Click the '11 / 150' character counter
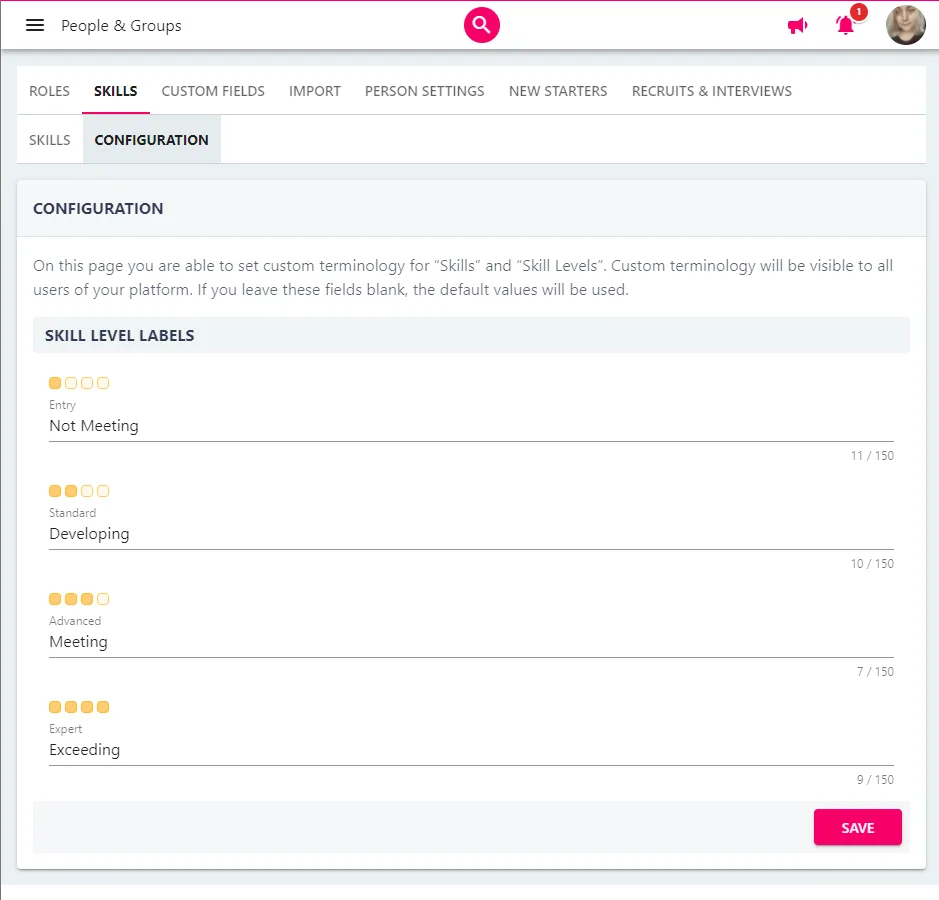This screenshot has width=939, height=900. [872, 456]
